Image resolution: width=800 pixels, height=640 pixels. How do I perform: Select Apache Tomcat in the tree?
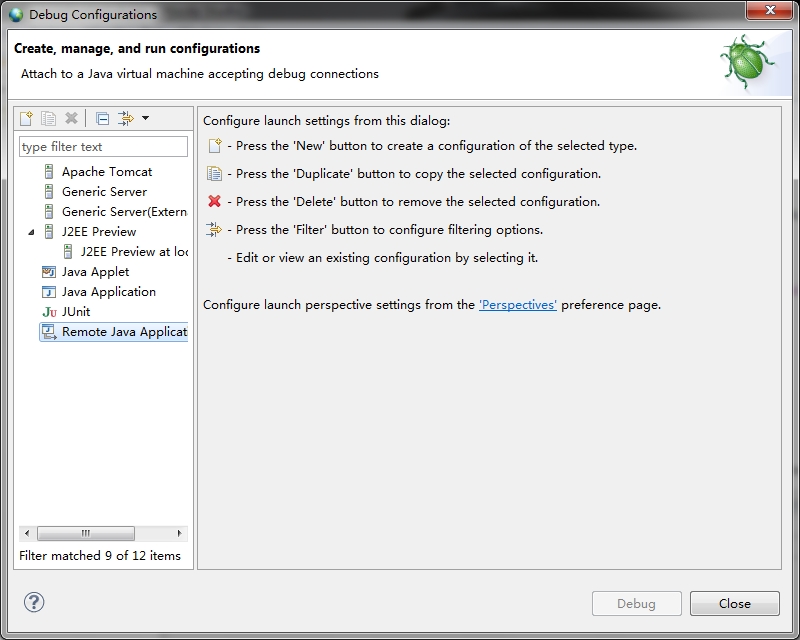pos(107,172)
